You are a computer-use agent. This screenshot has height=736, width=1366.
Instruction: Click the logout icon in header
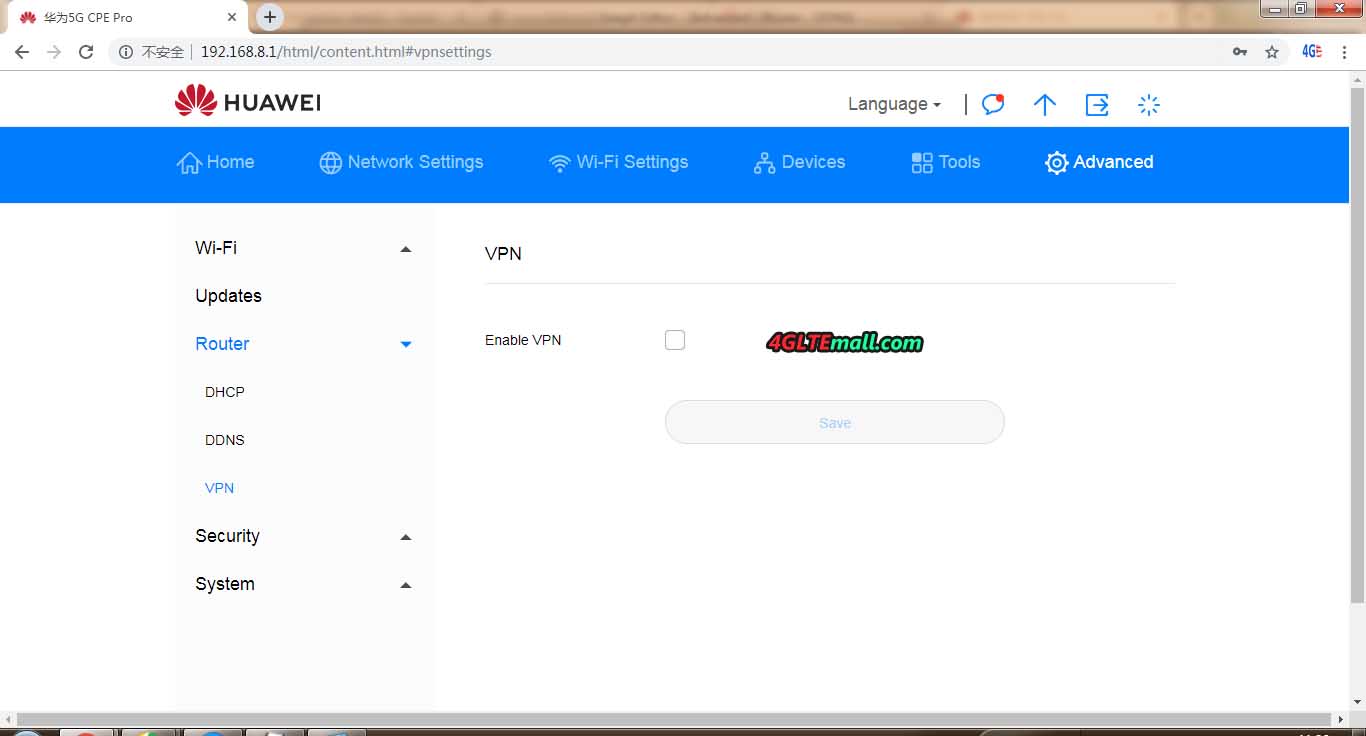[x=1097, y=104]
